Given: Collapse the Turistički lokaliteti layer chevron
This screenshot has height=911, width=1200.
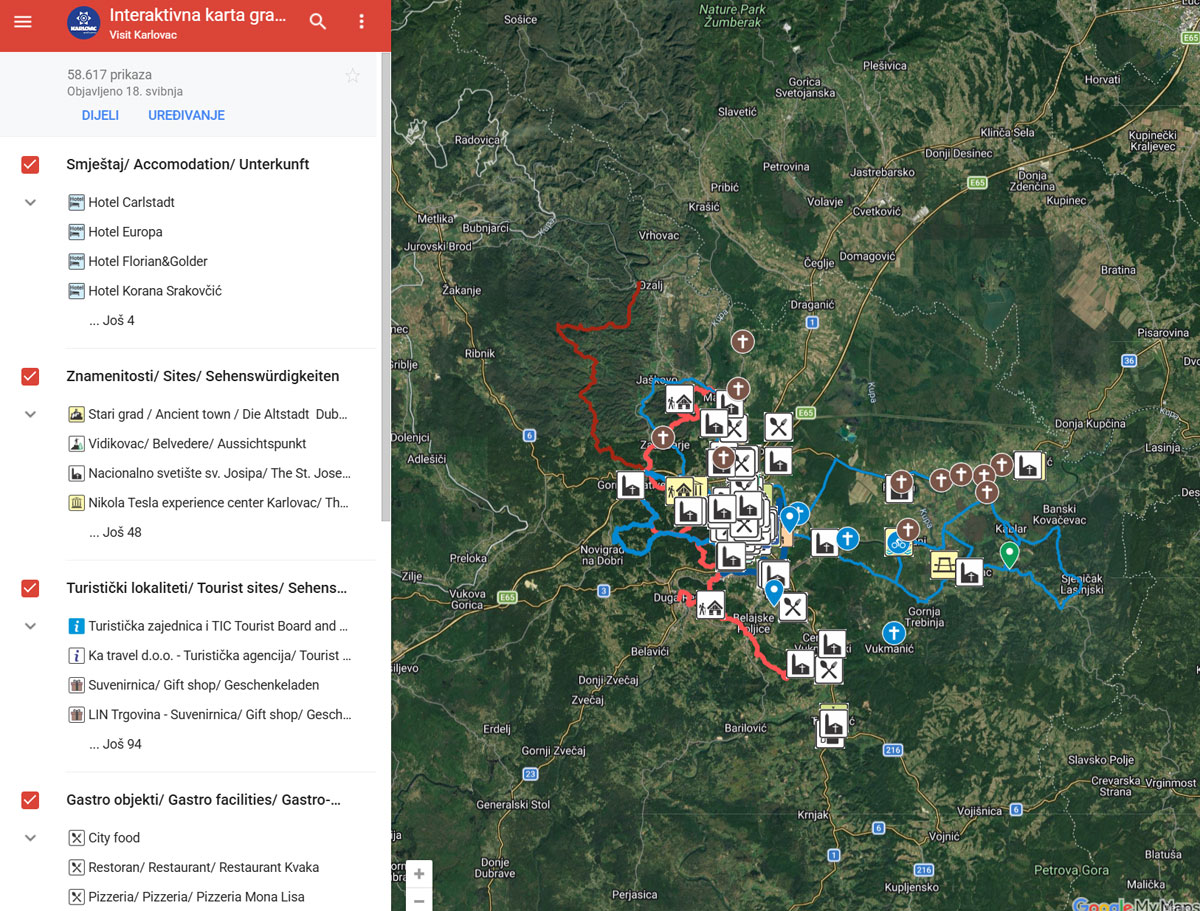Looking at the screenshot, I should pyautogui.click(x=30, y=626).
